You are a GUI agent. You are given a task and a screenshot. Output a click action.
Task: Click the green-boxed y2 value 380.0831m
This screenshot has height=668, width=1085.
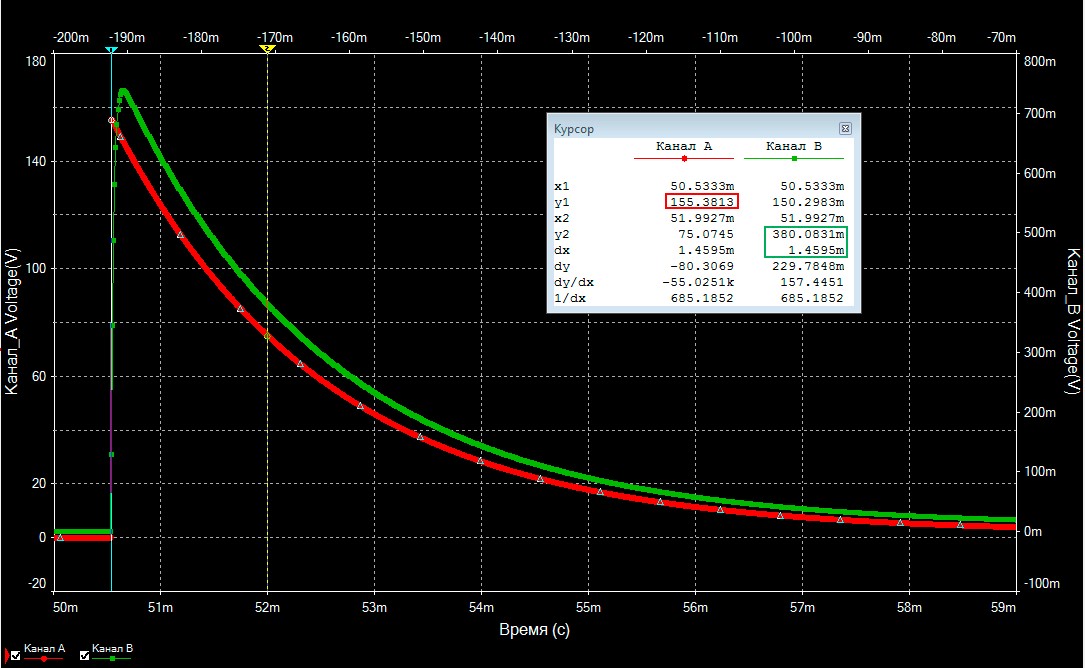805,234
